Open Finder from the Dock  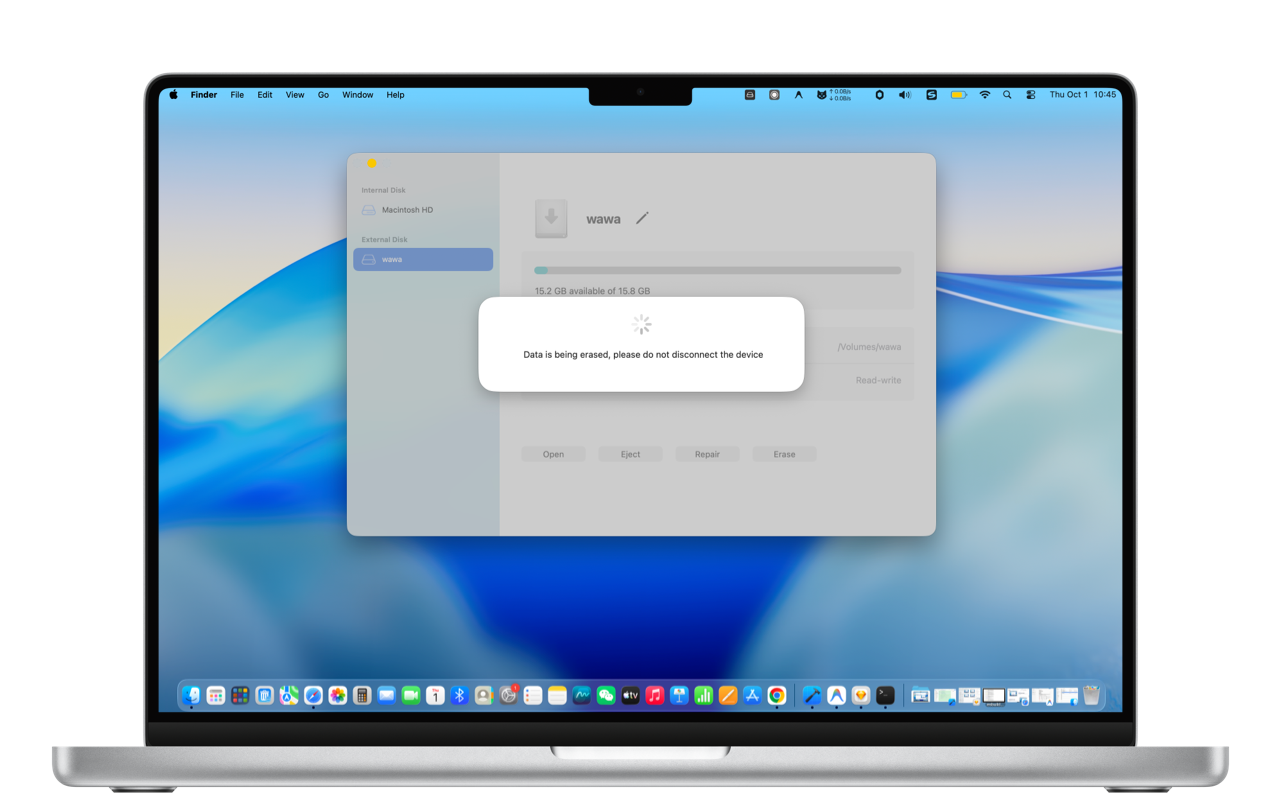[x=191, y=695]
